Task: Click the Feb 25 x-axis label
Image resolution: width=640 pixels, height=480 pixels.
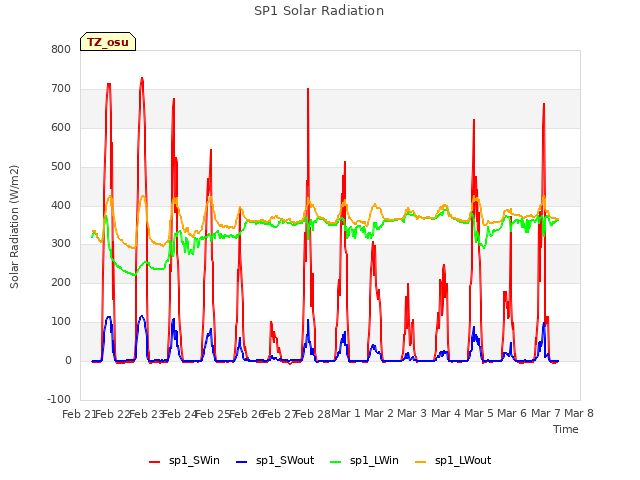Action: (x=213, y=414)
